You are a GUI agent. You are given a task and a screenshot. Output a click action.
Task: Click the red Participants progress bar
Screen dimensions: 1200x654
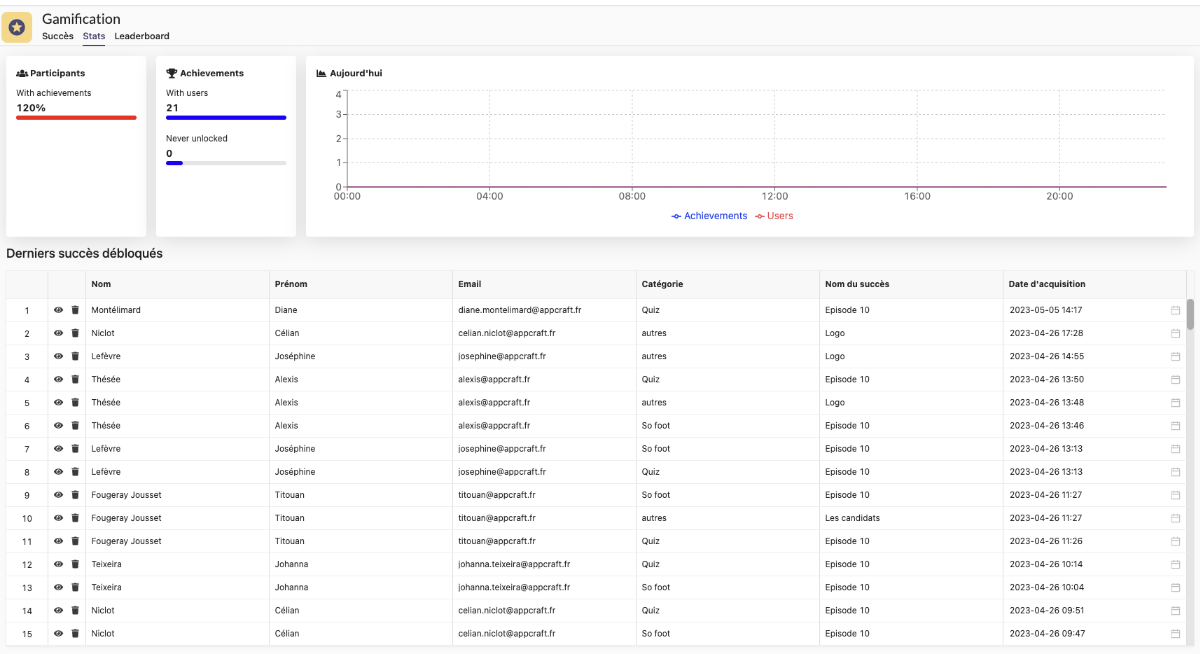tap(76, 118)
